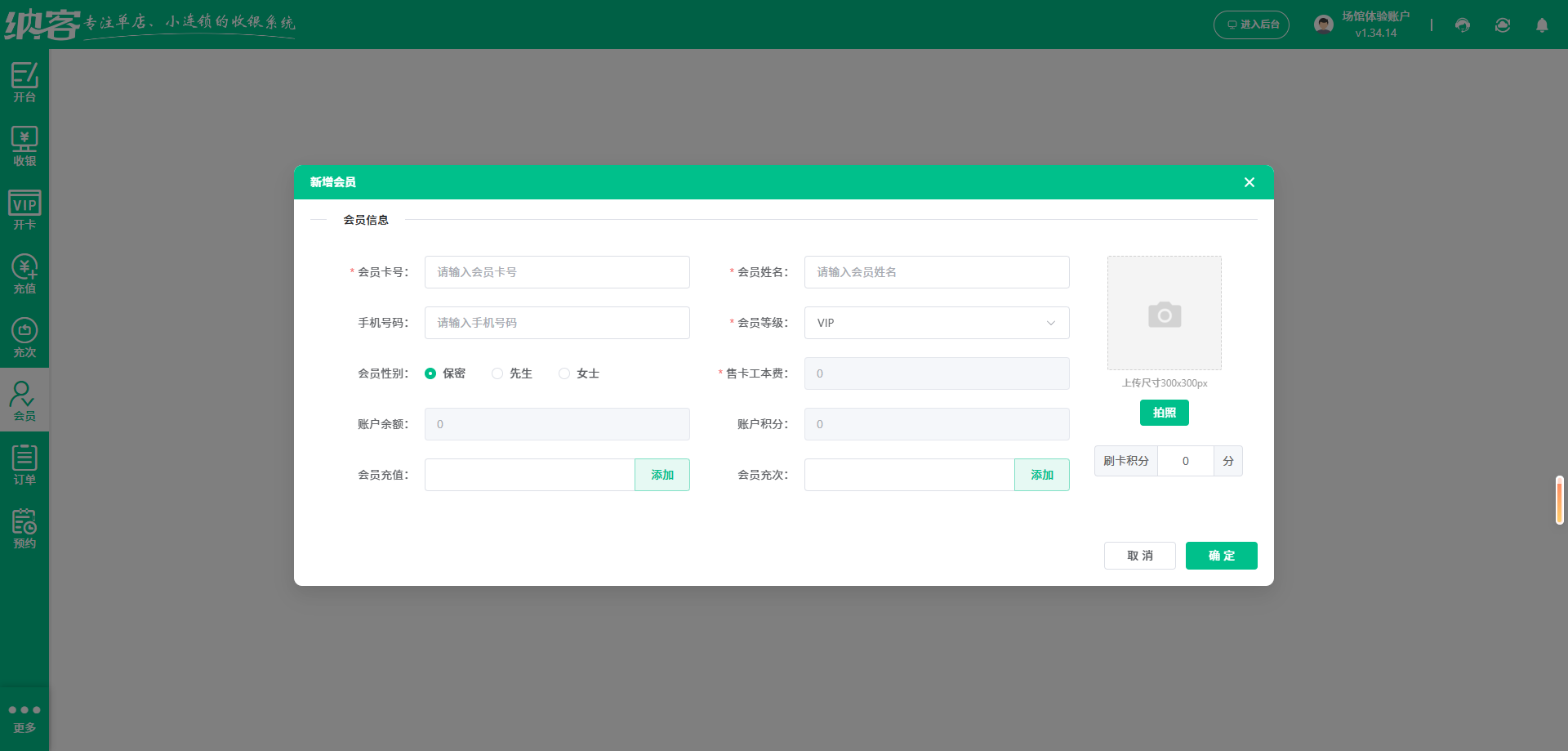This screenshot has height=751, width=1568.
Task: Select the 先生 gender option
Action: point(497,373)
